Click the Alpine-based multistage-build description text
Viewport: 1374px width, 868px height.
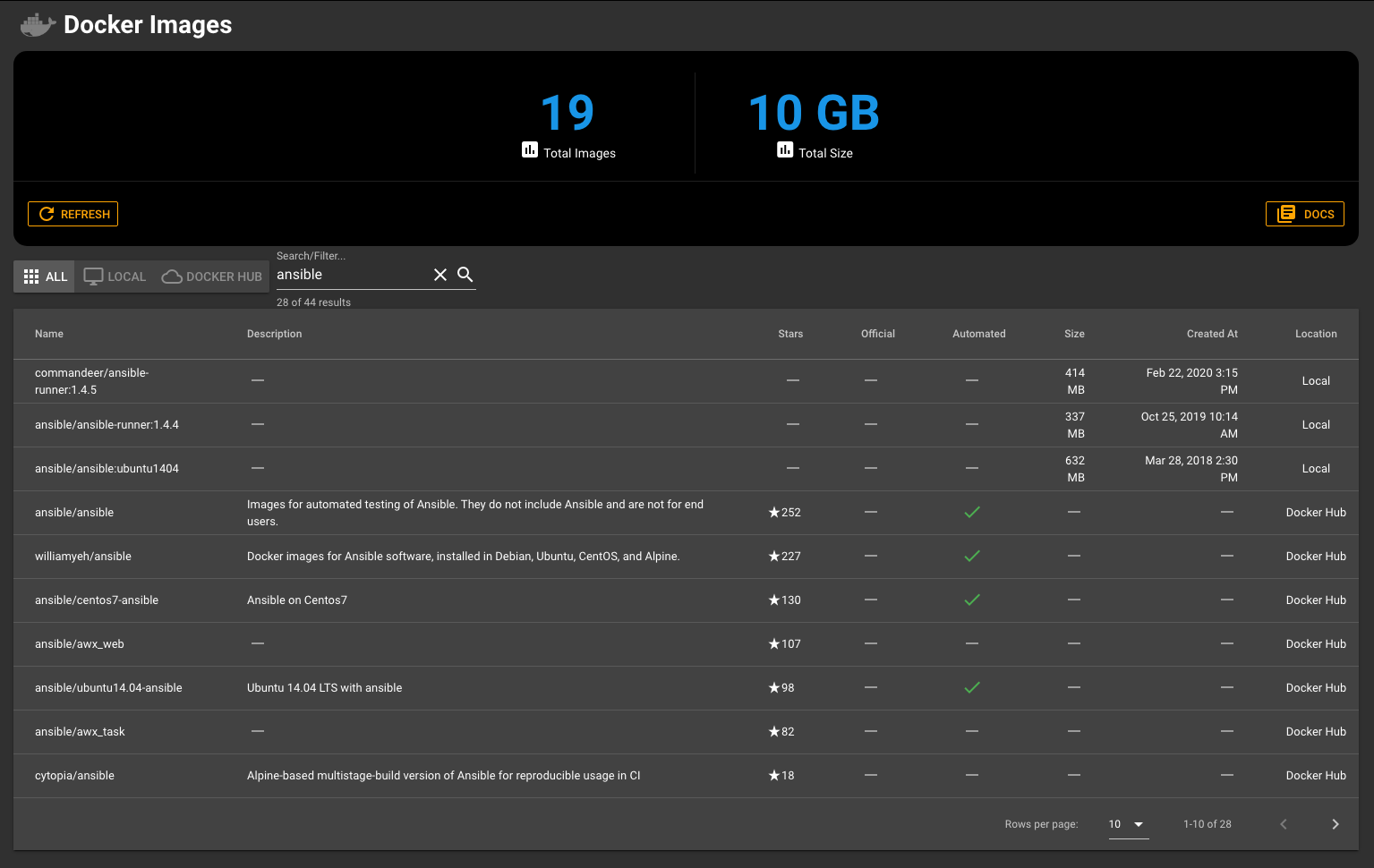[444, 776]
